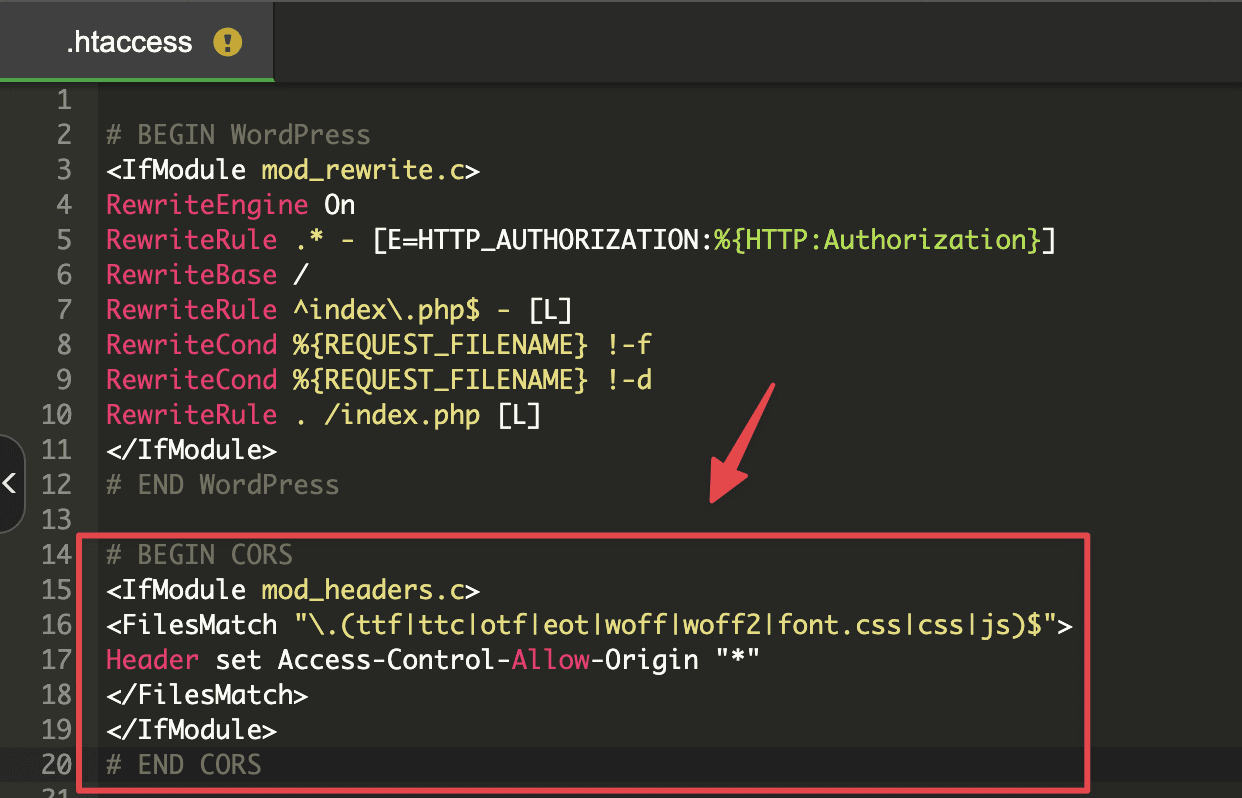Click "mod_headers.c" in the IfModule tag

pyautogui.click(x=362, y=590)
